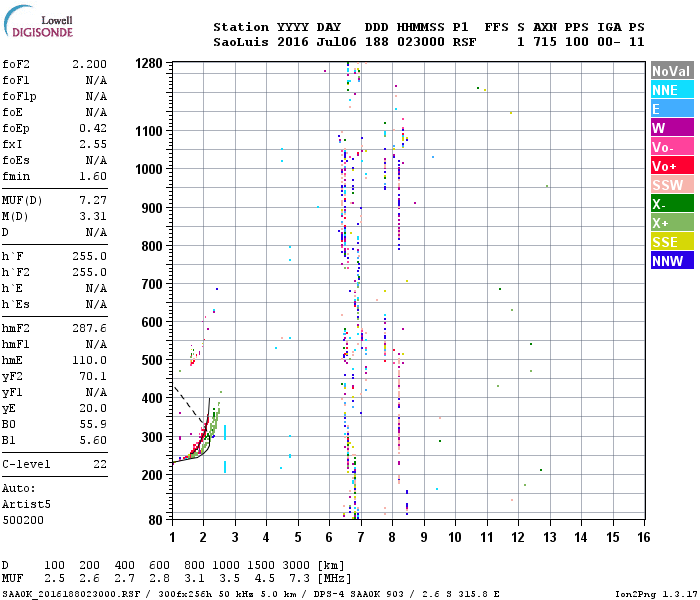700x600 pixels.
Task: Click the h`F value 255.0
Action: tap(89, 256)
